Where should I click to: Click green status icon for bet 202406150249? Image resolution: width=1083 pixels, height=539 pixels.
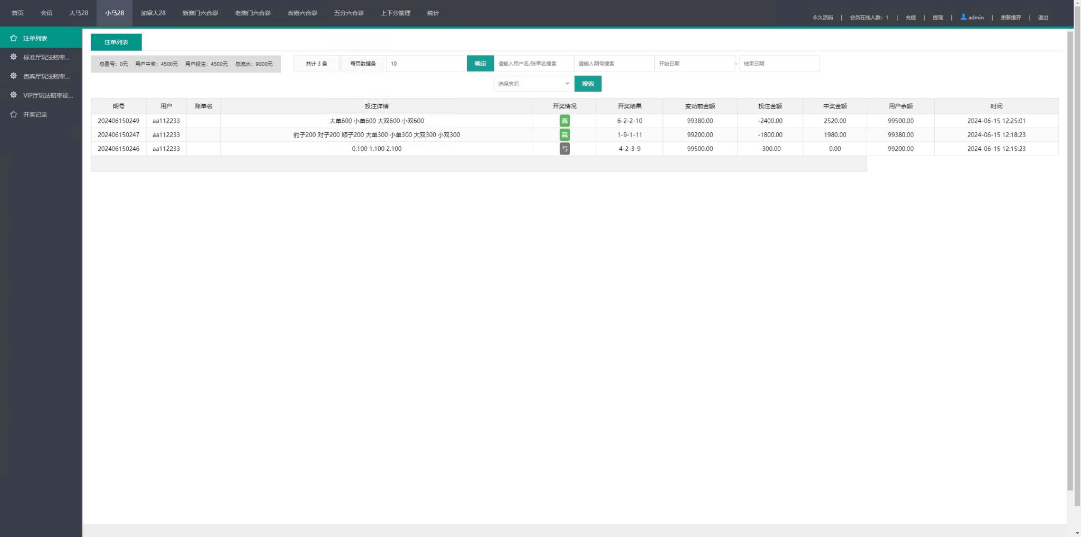565,121
